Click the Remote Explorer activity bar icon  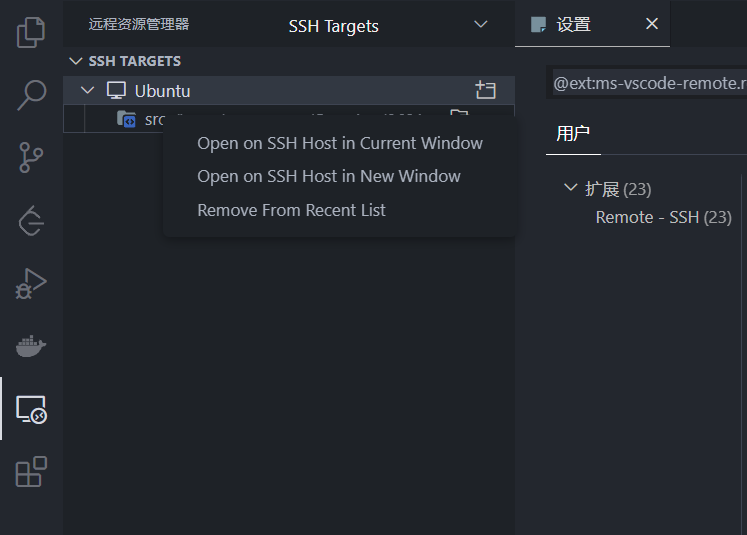[x=32, y=408]
